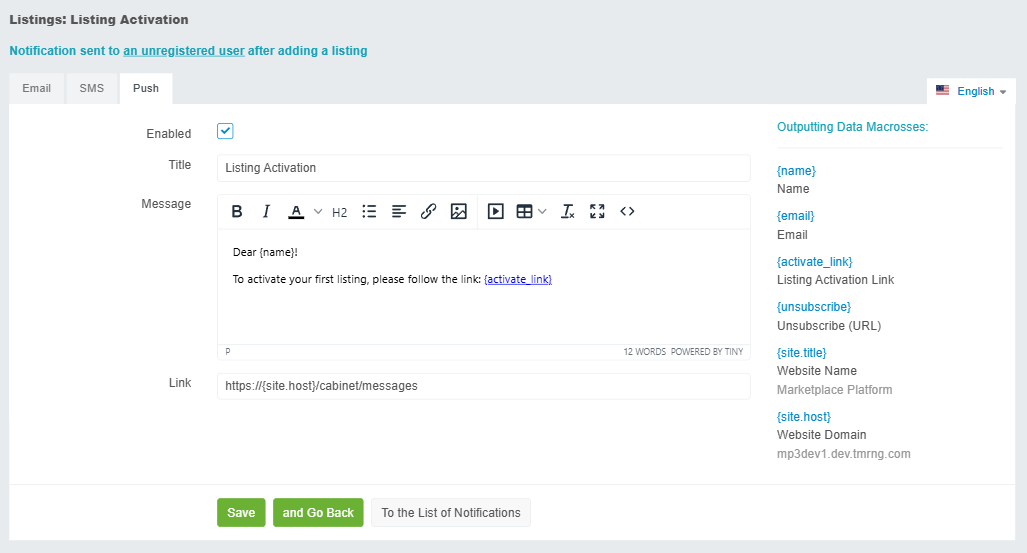Click into the Link input field

(x=483, y=386)
